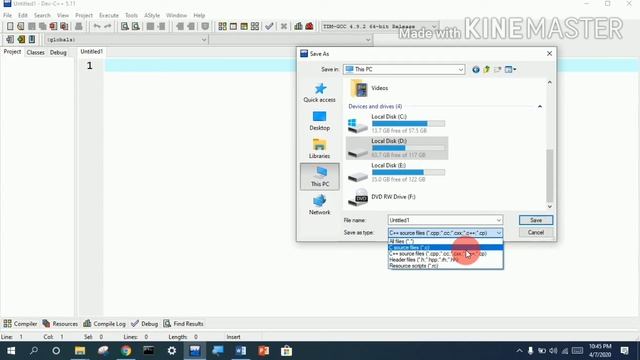Choose Header files option in type list

click(446, 260)
